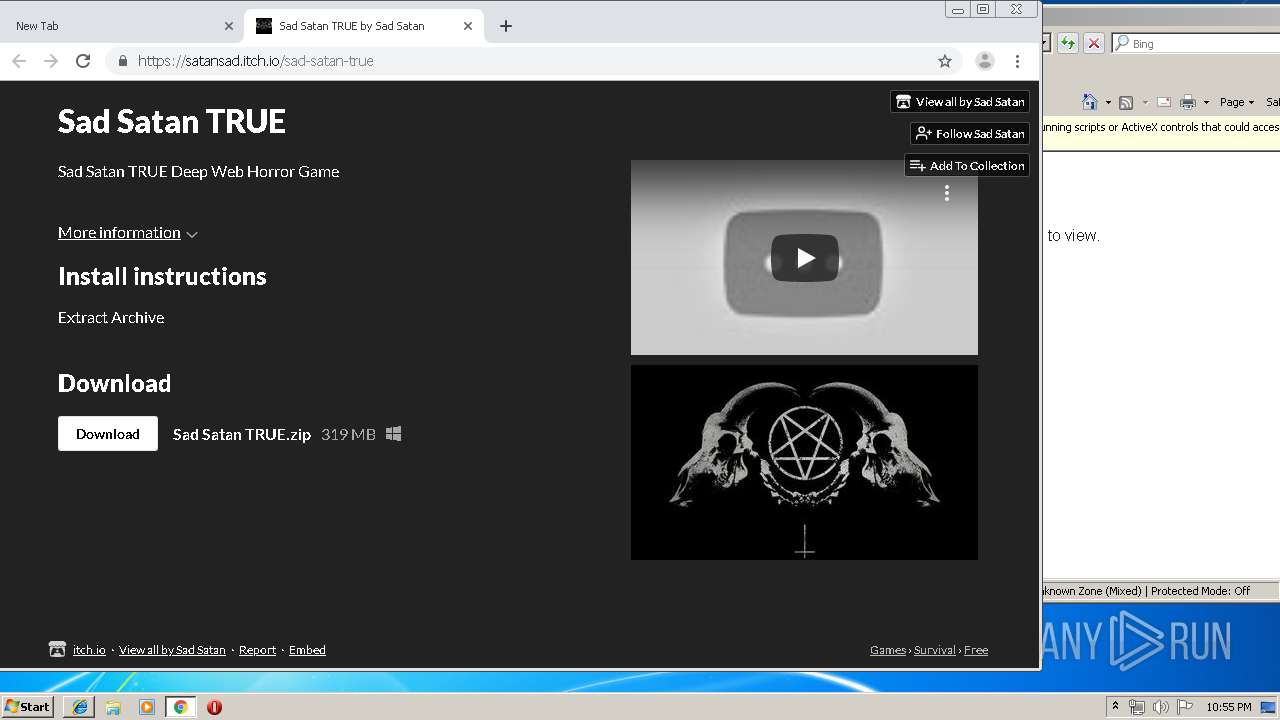
Task: Click the pentagram skull screenshot thumbnail
Action: tap(804, 462)
